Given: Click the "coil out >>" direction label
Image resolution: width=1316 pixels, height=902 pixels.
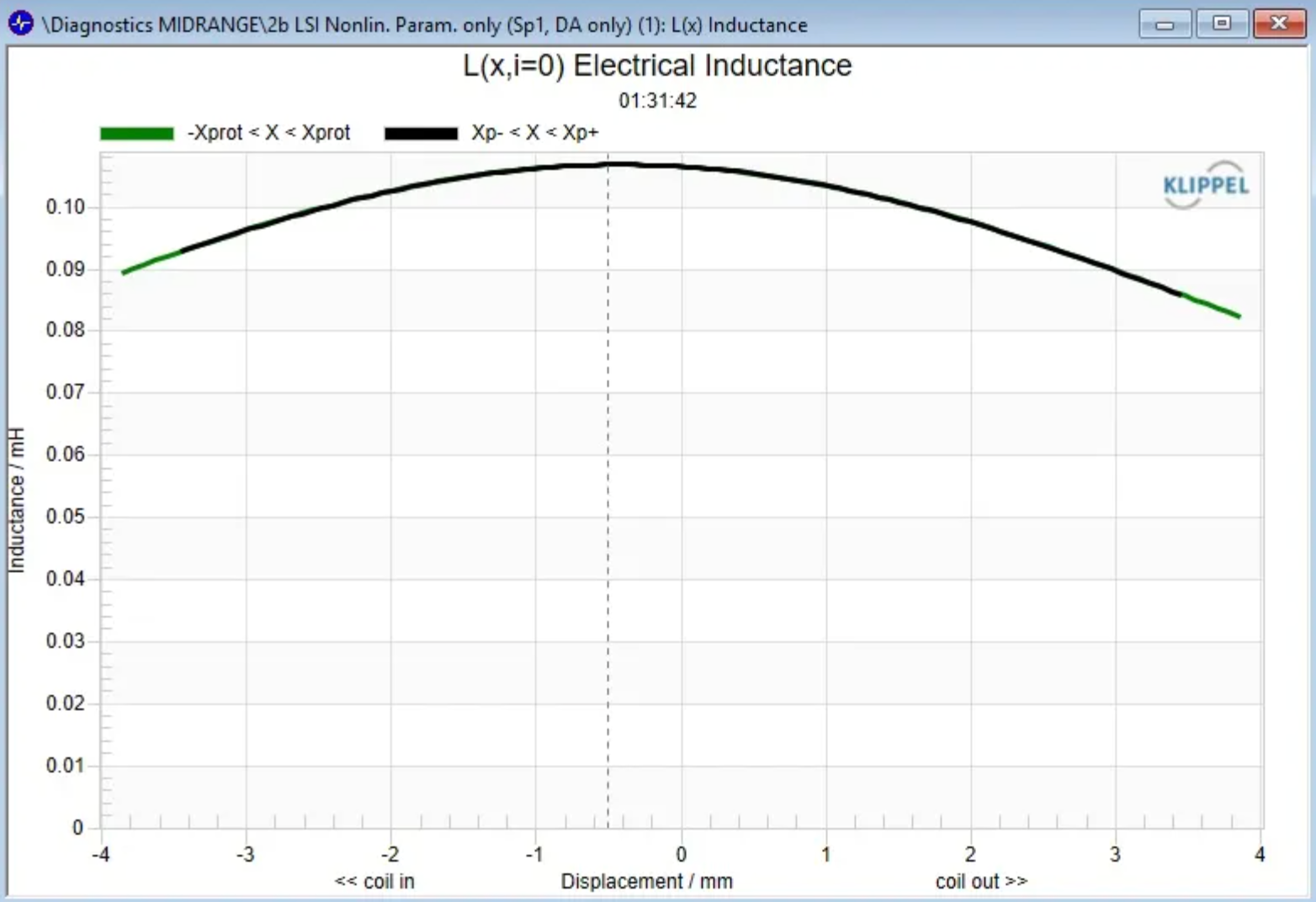Looking at the screenshot, I should coord(981,881).
